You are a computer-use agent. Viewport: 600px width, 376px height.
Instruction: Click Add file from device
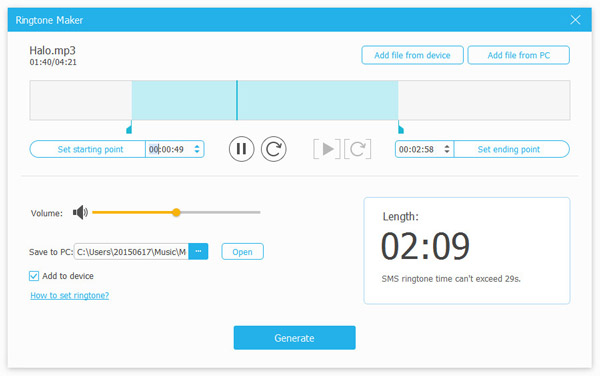412,55
